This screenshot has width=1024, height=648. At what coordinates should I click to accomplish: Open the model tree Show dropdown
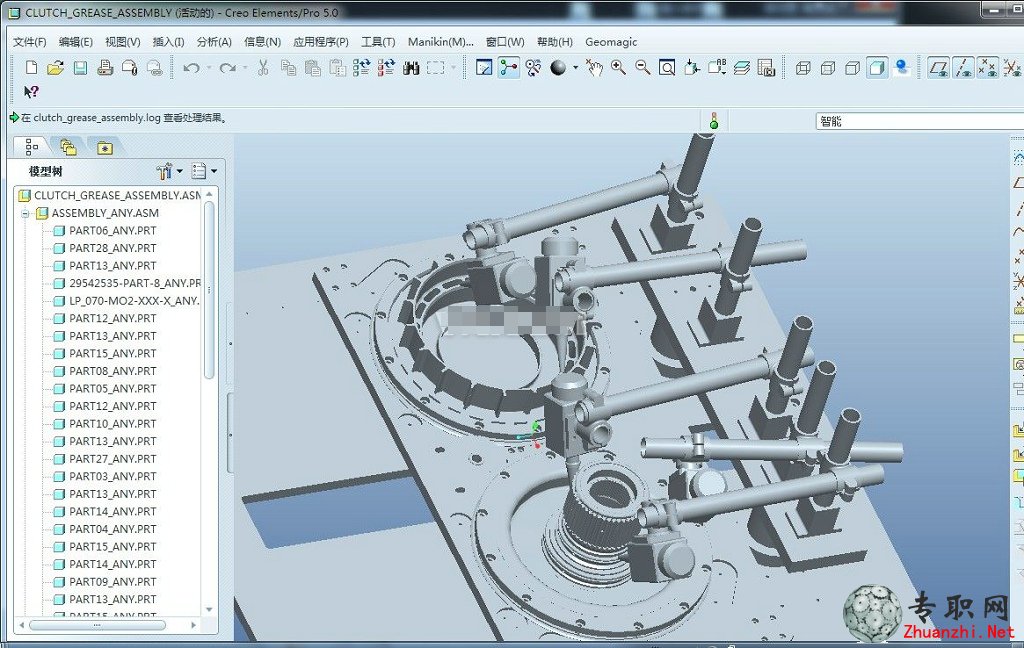pyautogui.click(x=204, y=171)
